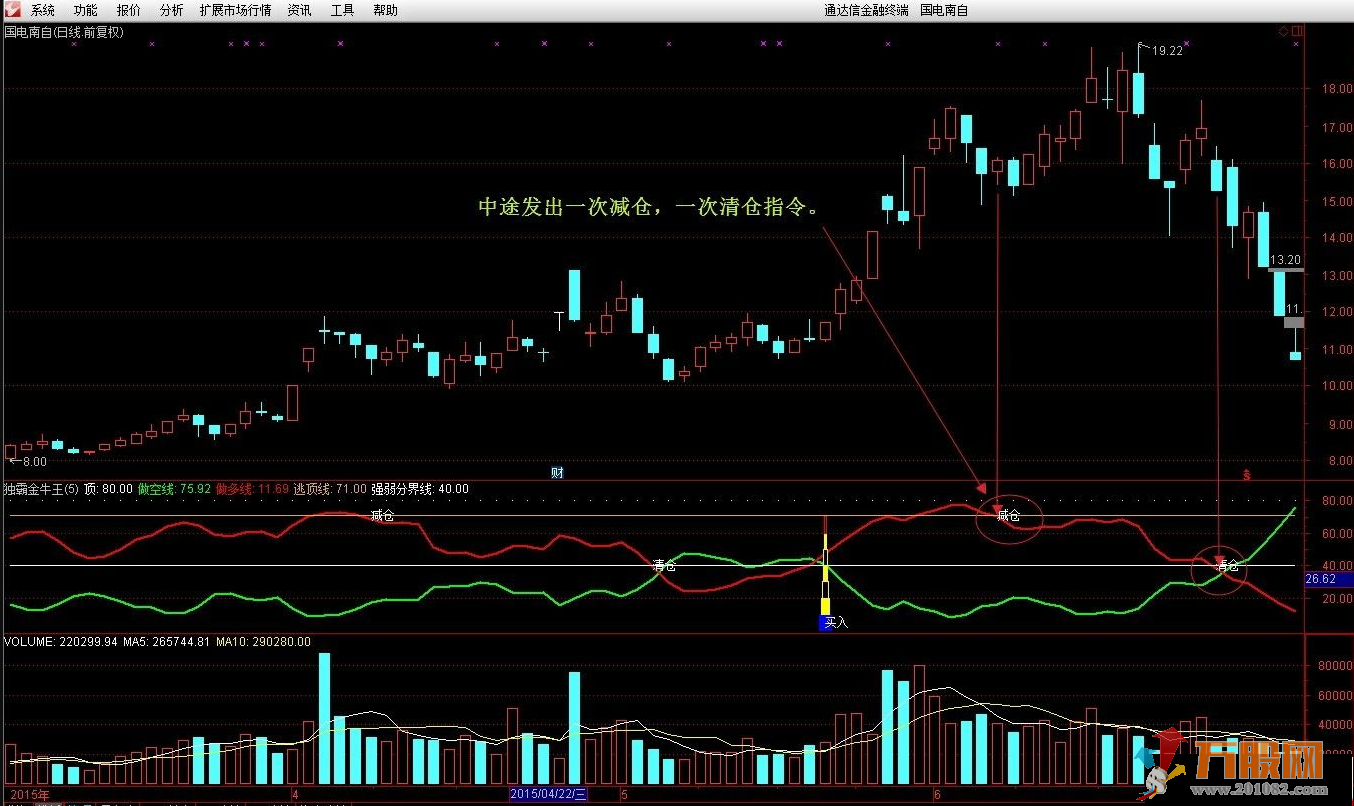Viewport: 1354px width, 806px height.
Task: Click the 减仓 signal inside right circle
Action: point(1008,516)
